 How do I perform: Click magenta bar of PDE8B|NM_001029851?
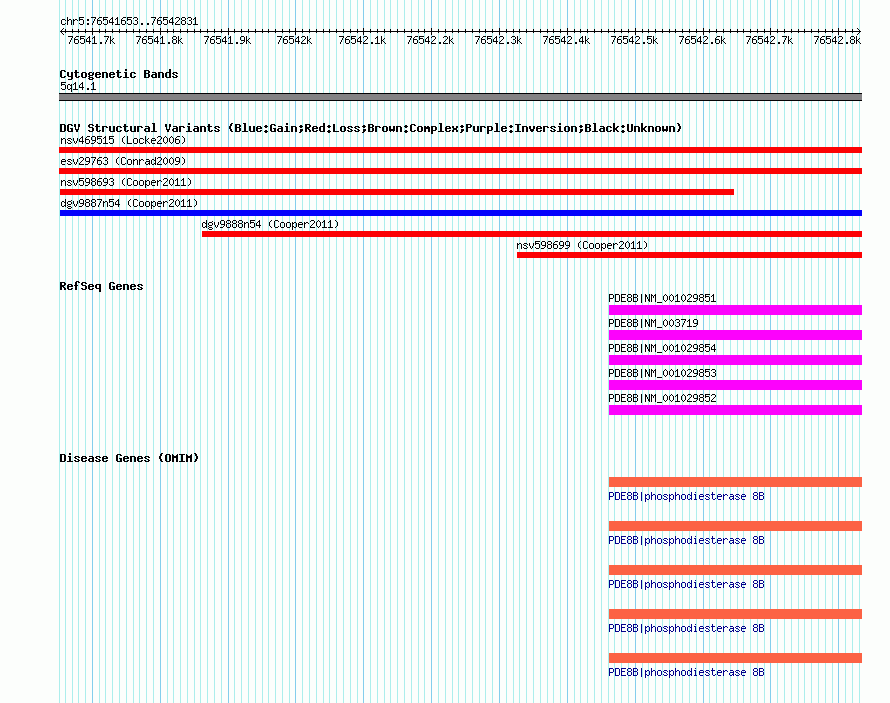click(x=735, y=310)
